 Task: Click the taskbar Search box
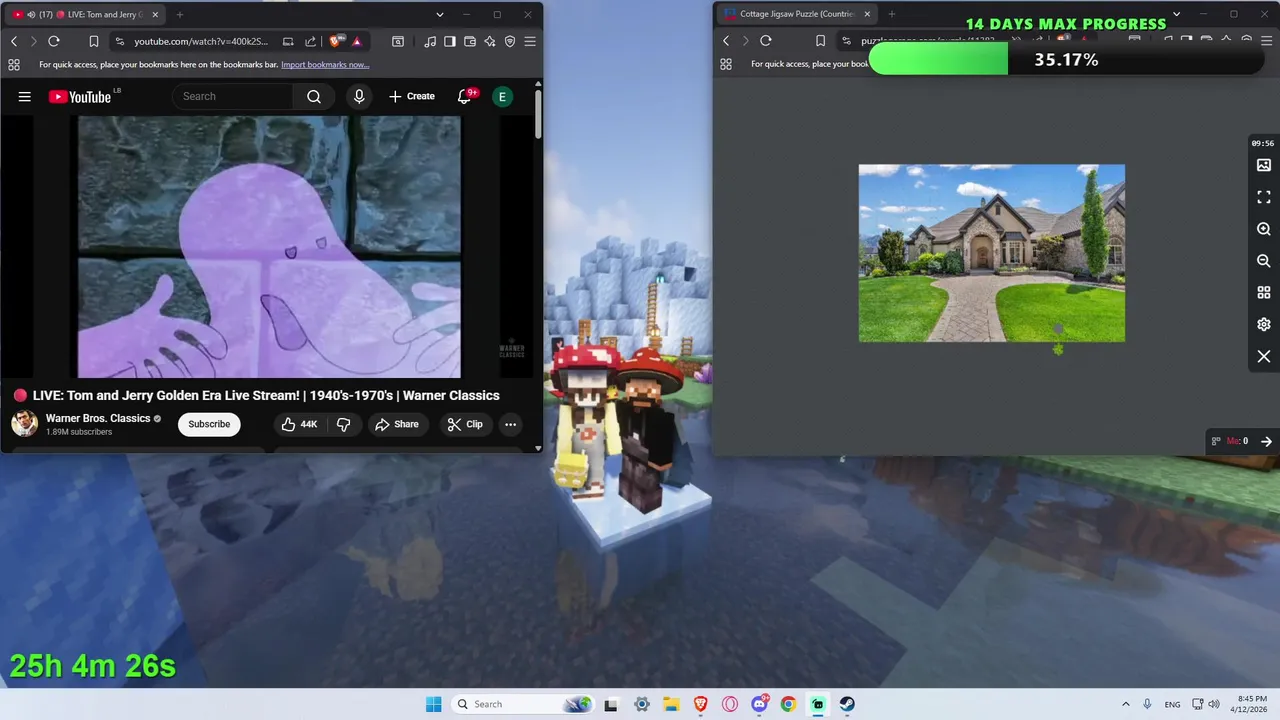pos(521,704)
